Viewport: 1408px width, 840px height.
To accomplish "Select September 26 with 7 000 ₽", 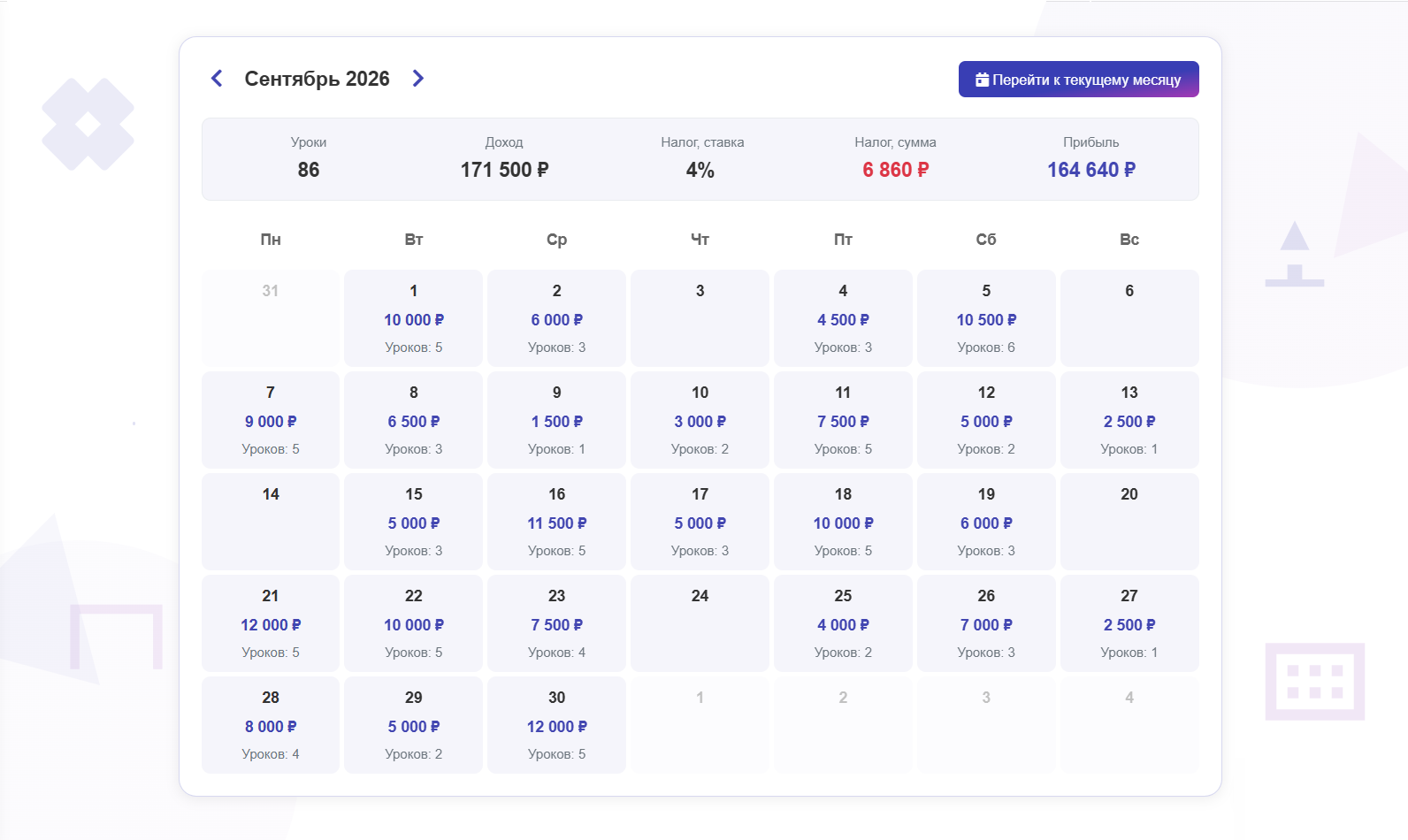I will [x=987, y=623].
